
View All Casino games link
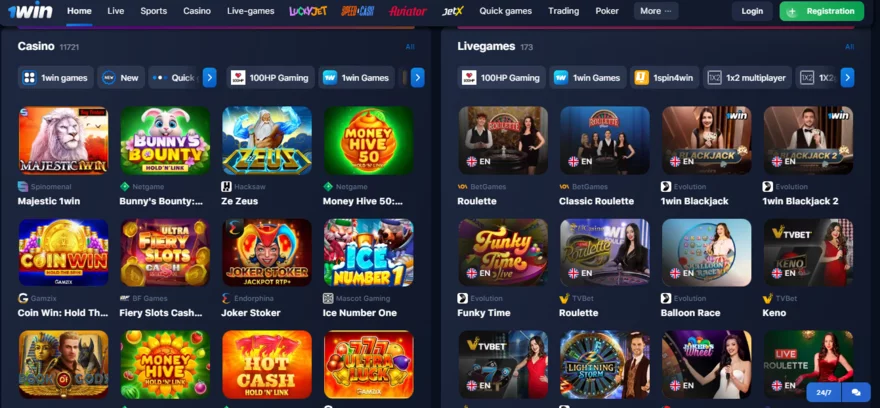click(x=410, y=47)
